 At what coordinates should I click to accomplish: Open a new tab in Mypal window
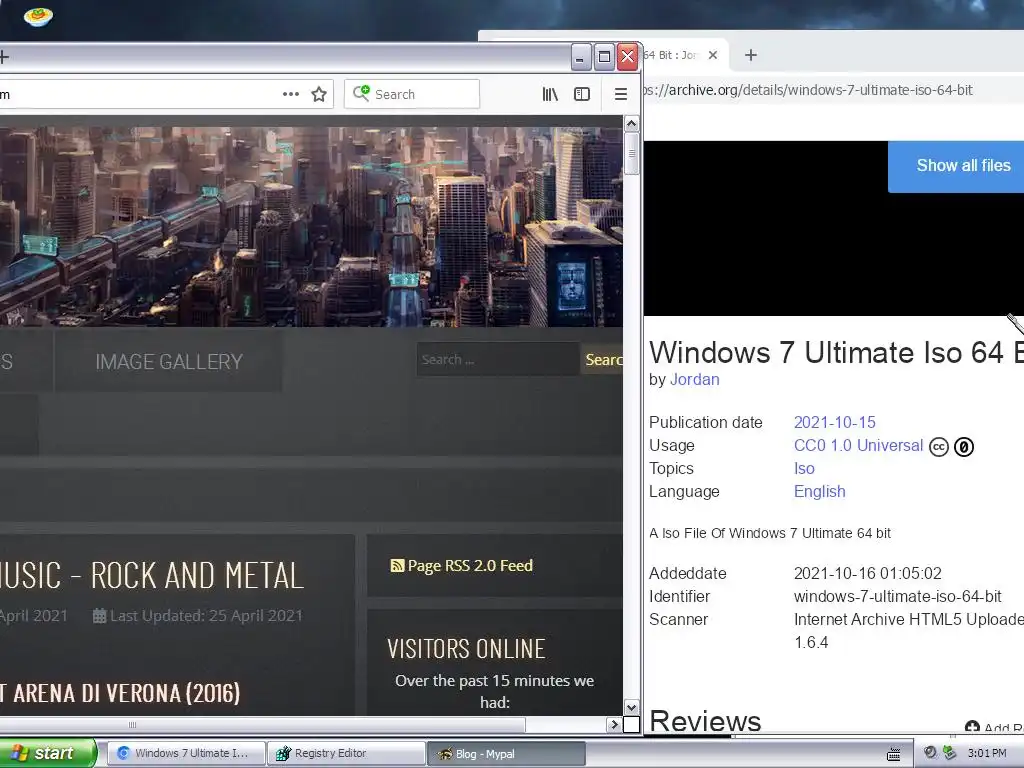(4, 57)
